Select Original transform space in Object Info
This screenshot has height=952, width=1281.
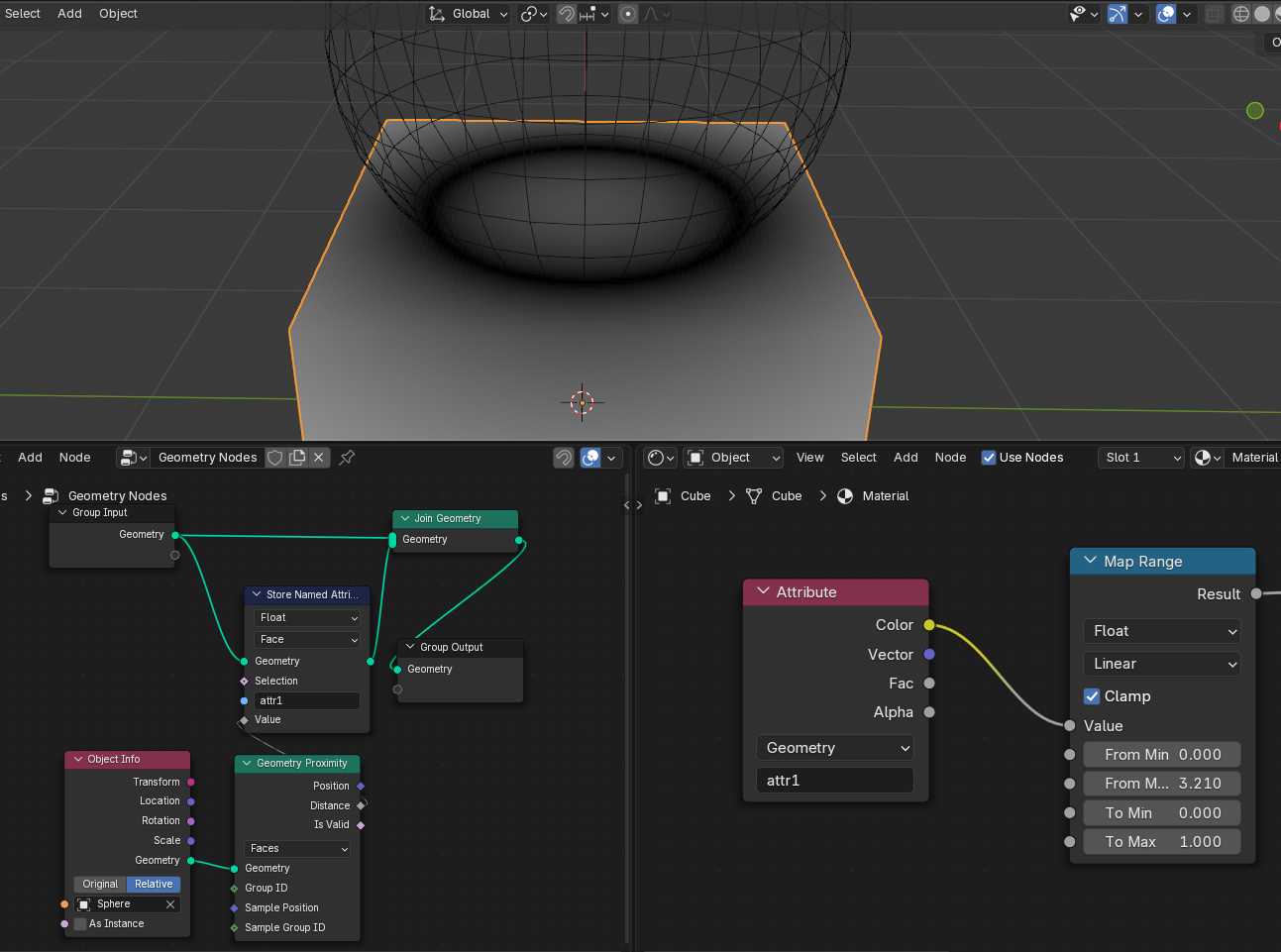tap(100, 885)
